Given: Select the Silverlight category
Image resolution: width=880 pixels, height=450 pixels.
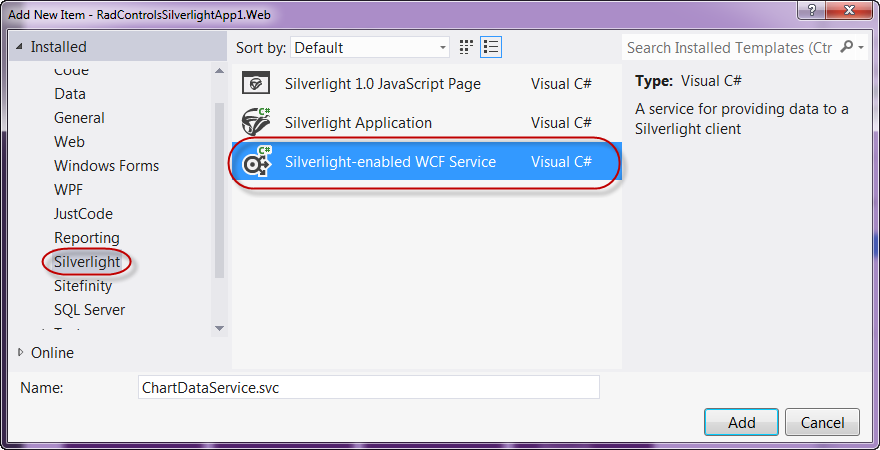Looking at the screenshot, I should pyautogui.click(x=87, y=262).
